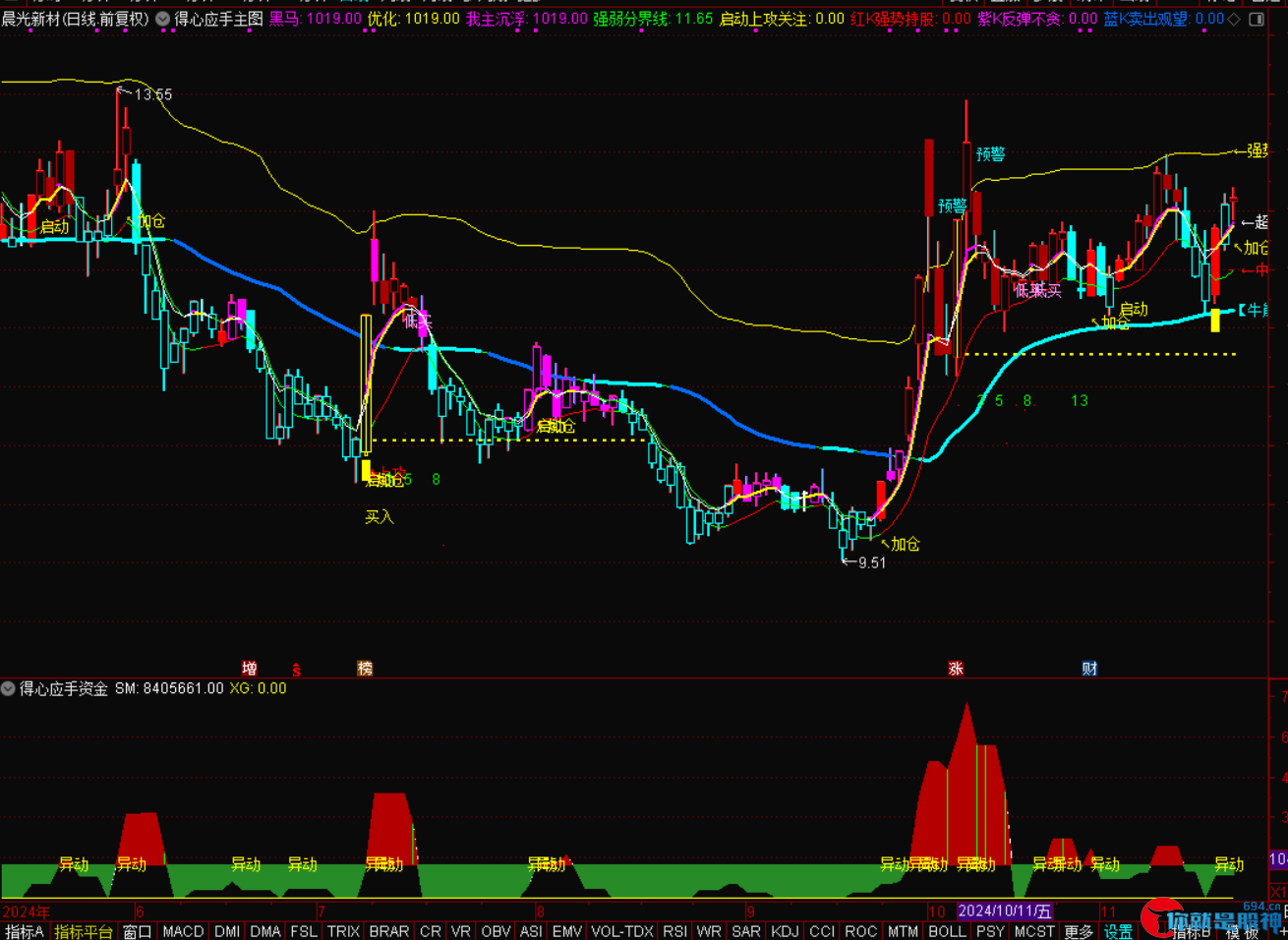This screenshot has width=1288, height=940.
Task: Click the 红K强势持股: 0.00 value
Action: 910,19
